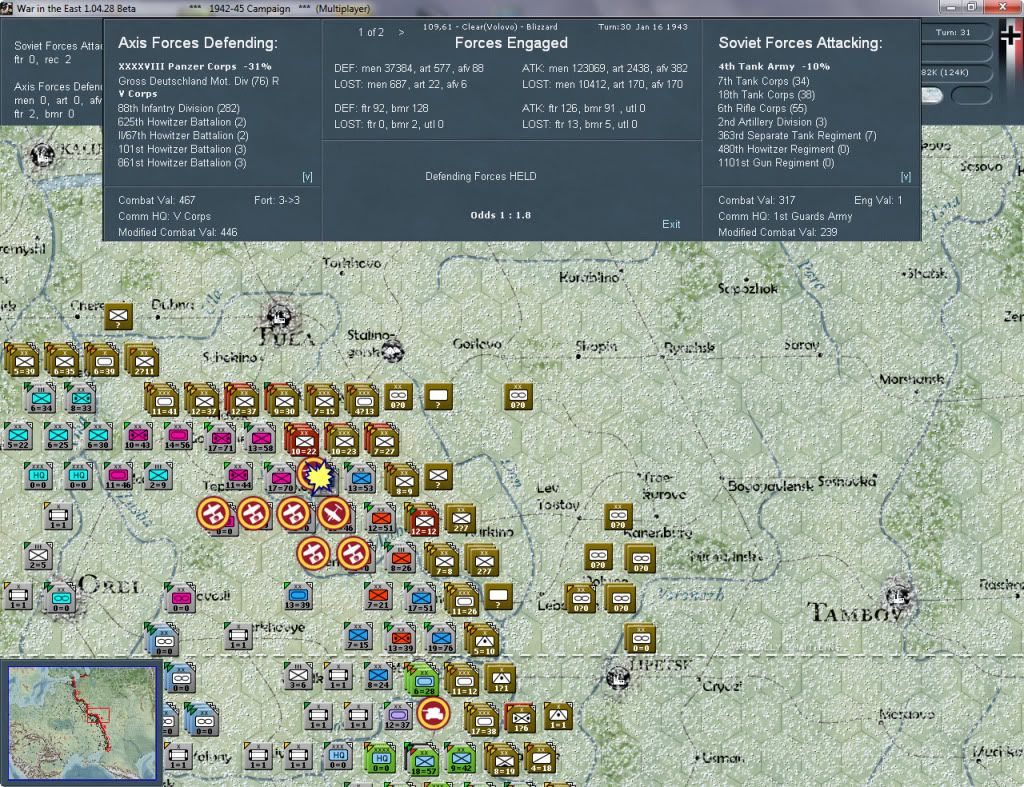Image resolution: width=1024 pixels, height=787 pixels.
Task: Select magenta panzer division labeled 14=56
Action: point(177,436)
